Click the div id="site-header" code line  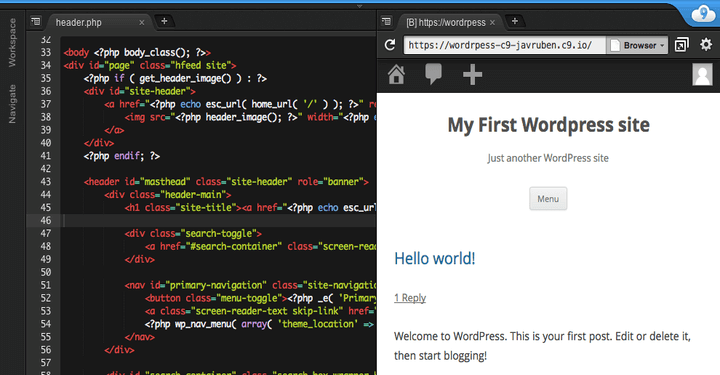pos(140,91)
